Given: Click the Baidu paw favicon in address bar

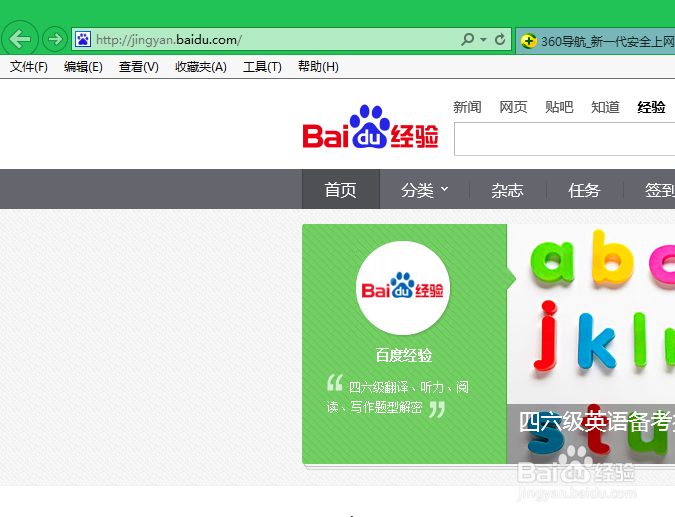Looking at the screenshot, I should (x=83, y=40).
